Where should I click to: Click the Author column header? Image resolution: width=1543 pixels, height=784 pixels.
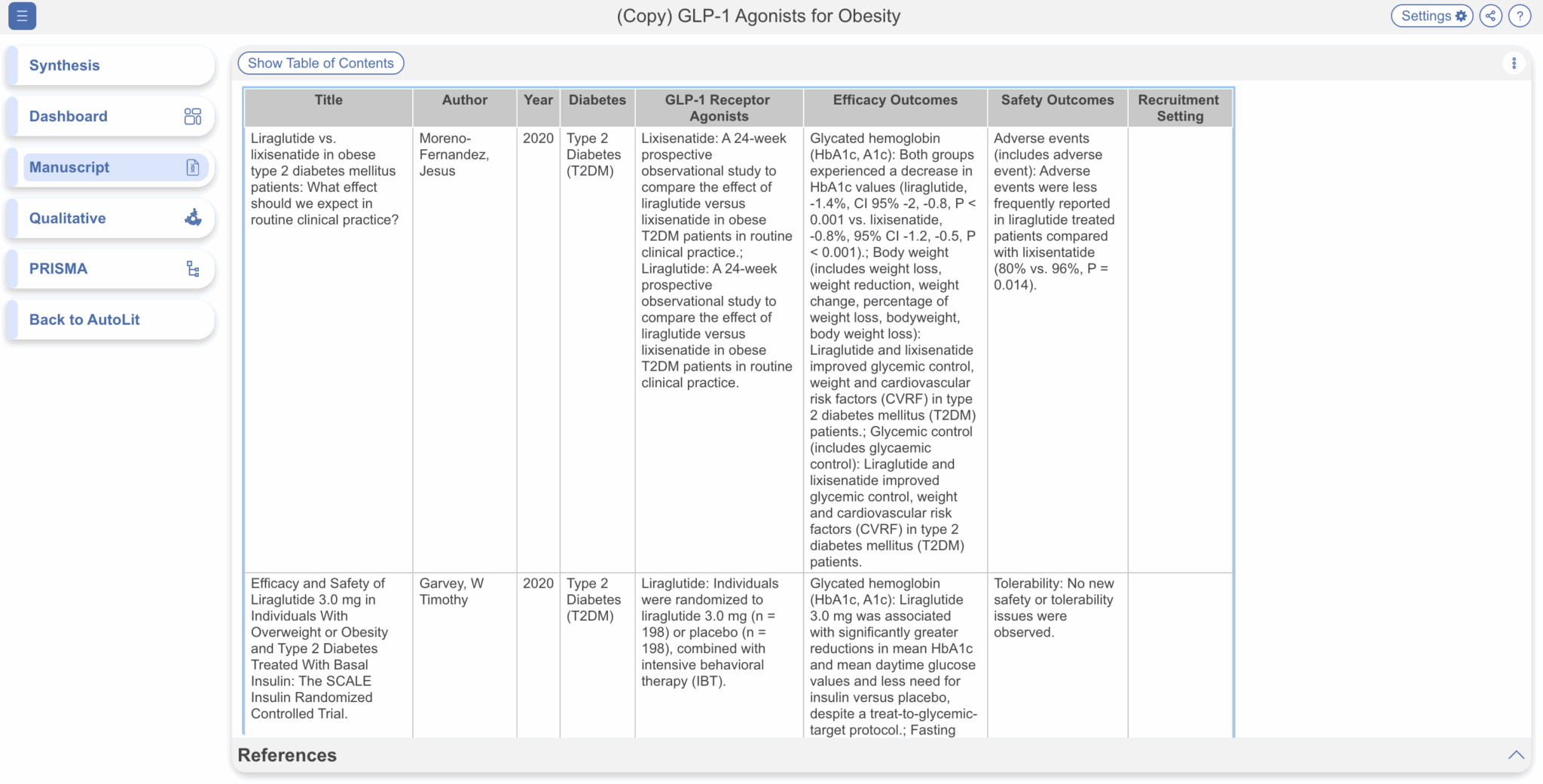pos(465,108)
